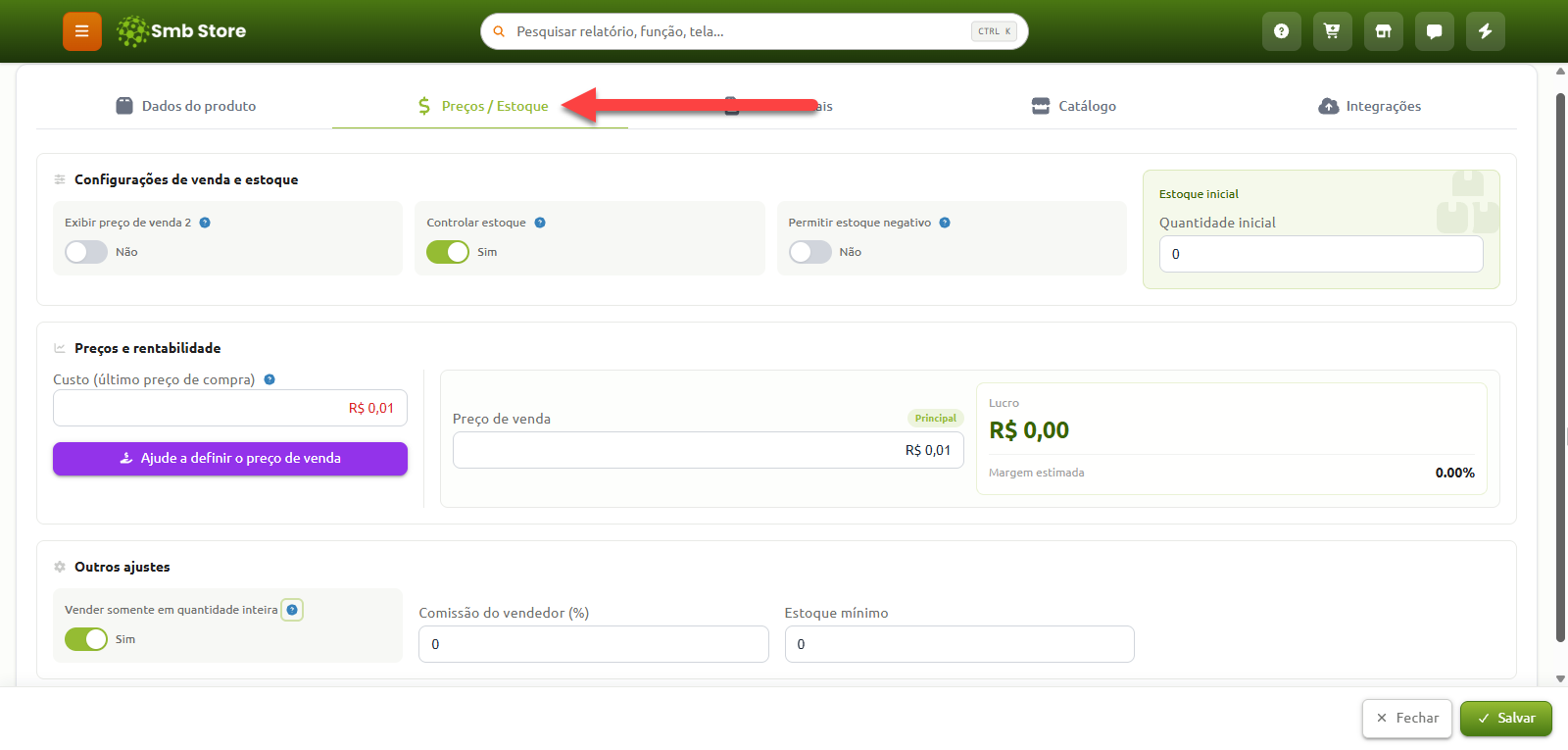Enable the Exibir preço de venda 2 switch
1568x750 pixels.
coord(86,252)
